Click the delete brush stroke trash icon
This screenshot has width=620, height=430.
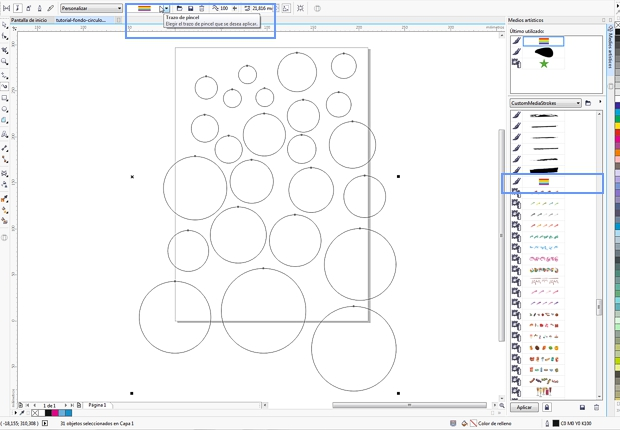201,8
